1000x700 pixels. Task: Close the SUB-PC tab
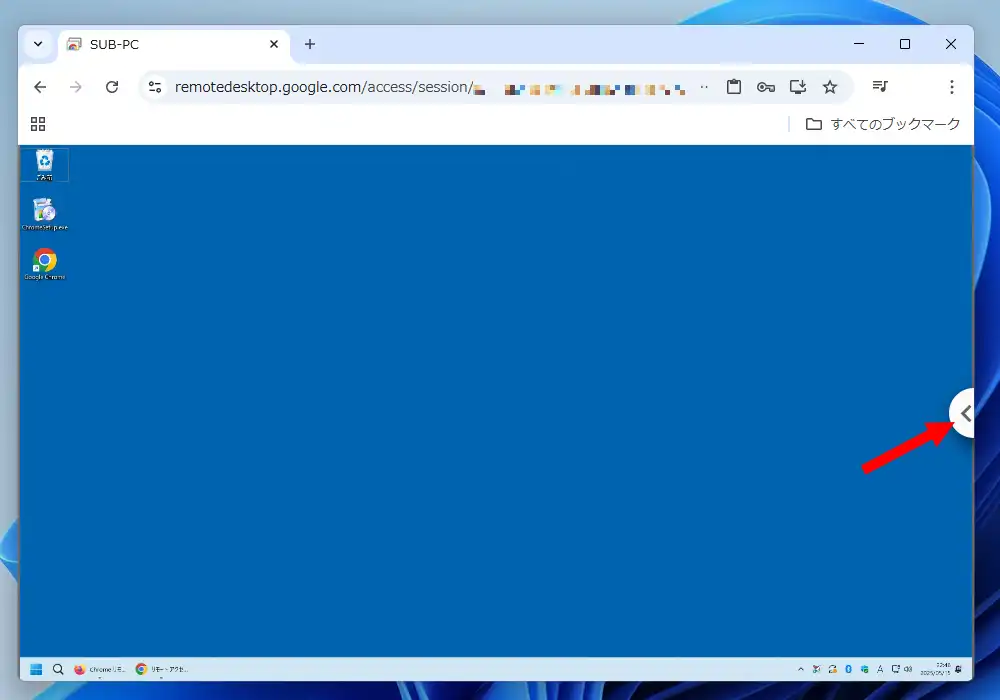point(274,44)
